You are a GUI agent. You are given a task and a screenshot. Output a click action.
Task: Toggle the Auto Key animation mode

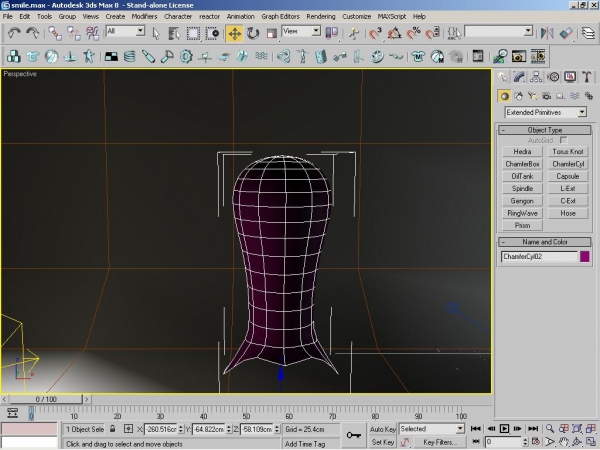(382, 429)
